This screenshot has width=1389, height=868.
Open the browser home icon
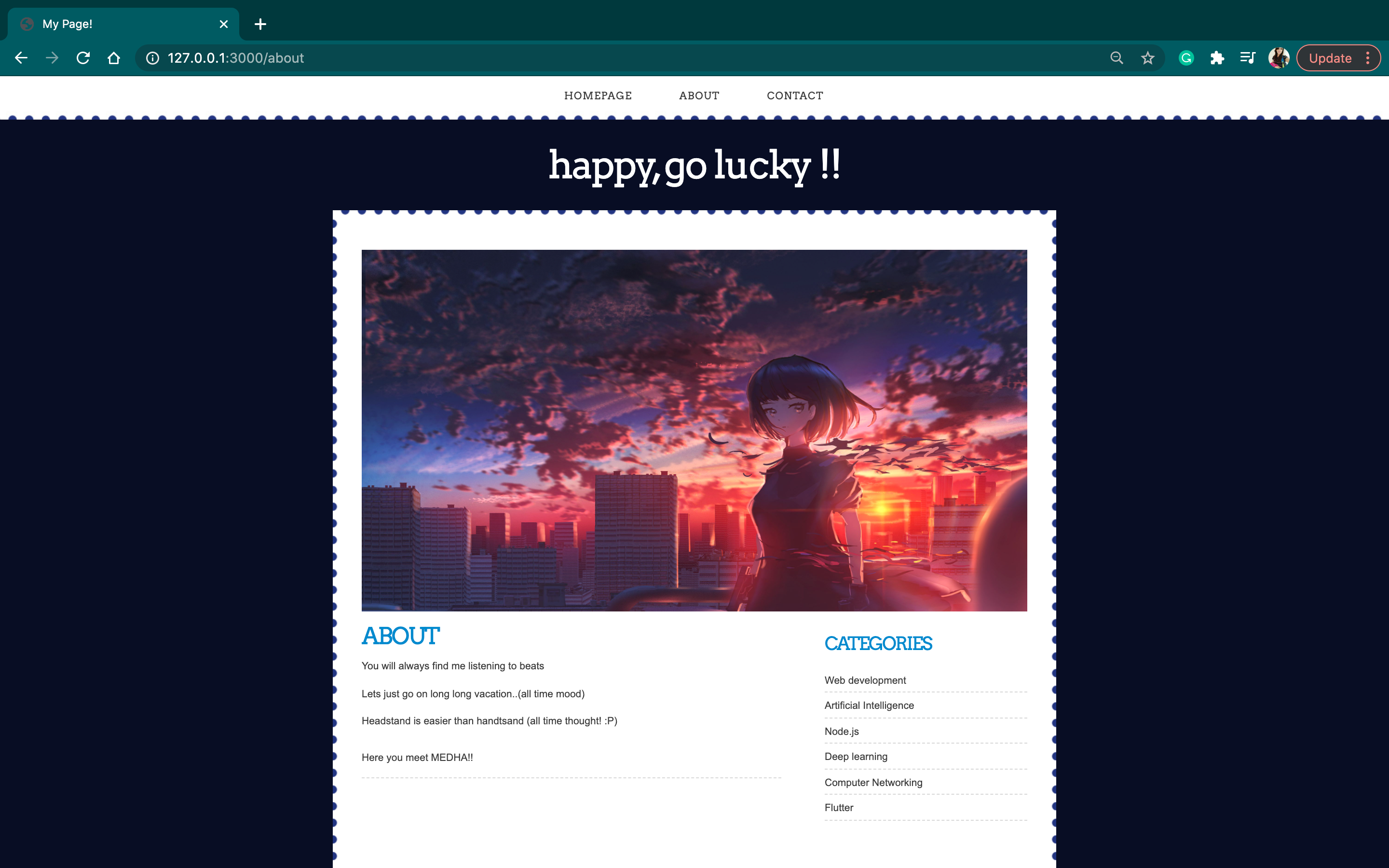click(x=114, y=58)
